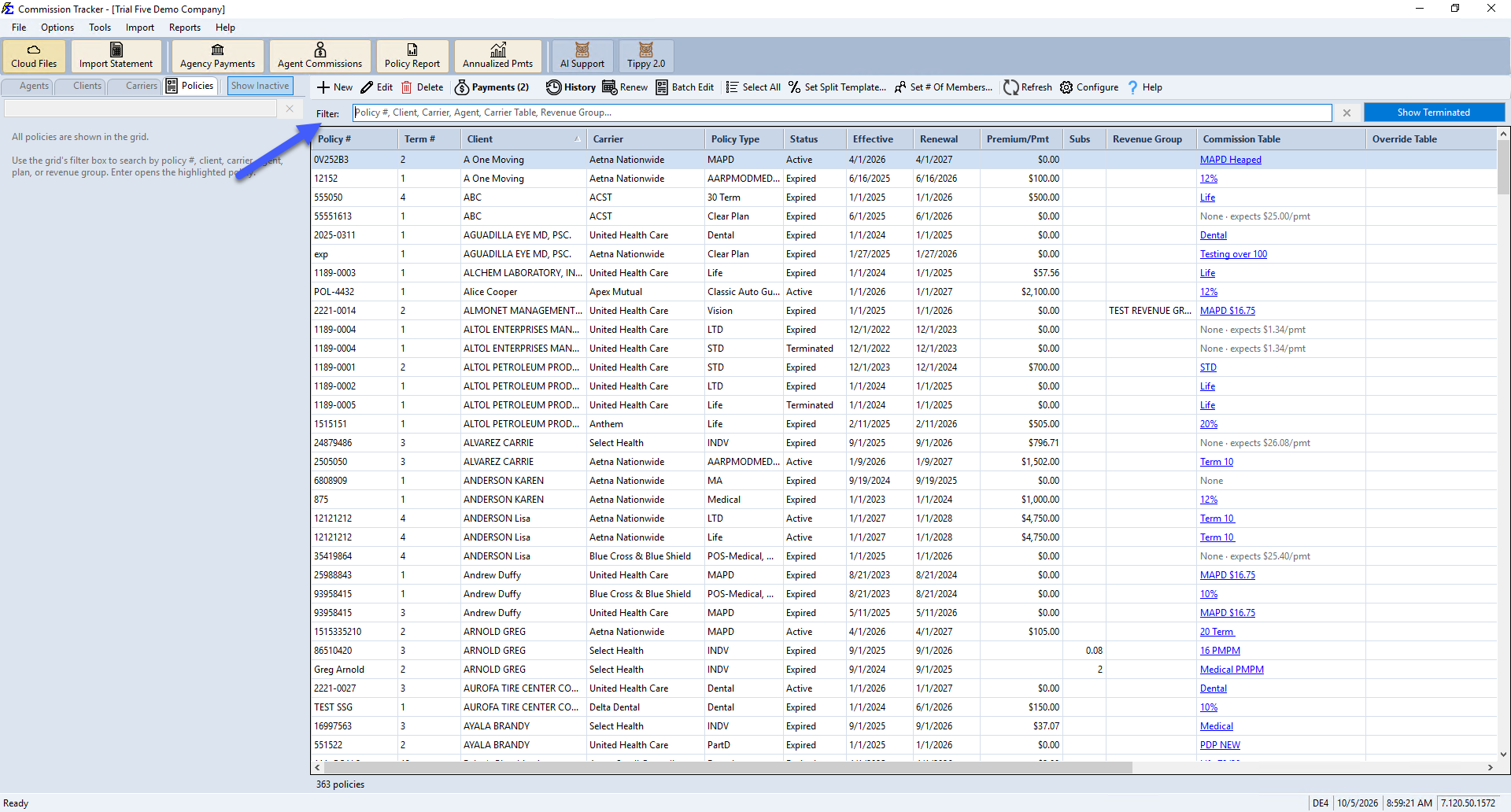
Task: Launch AI Support
Action: click(582, 56)
